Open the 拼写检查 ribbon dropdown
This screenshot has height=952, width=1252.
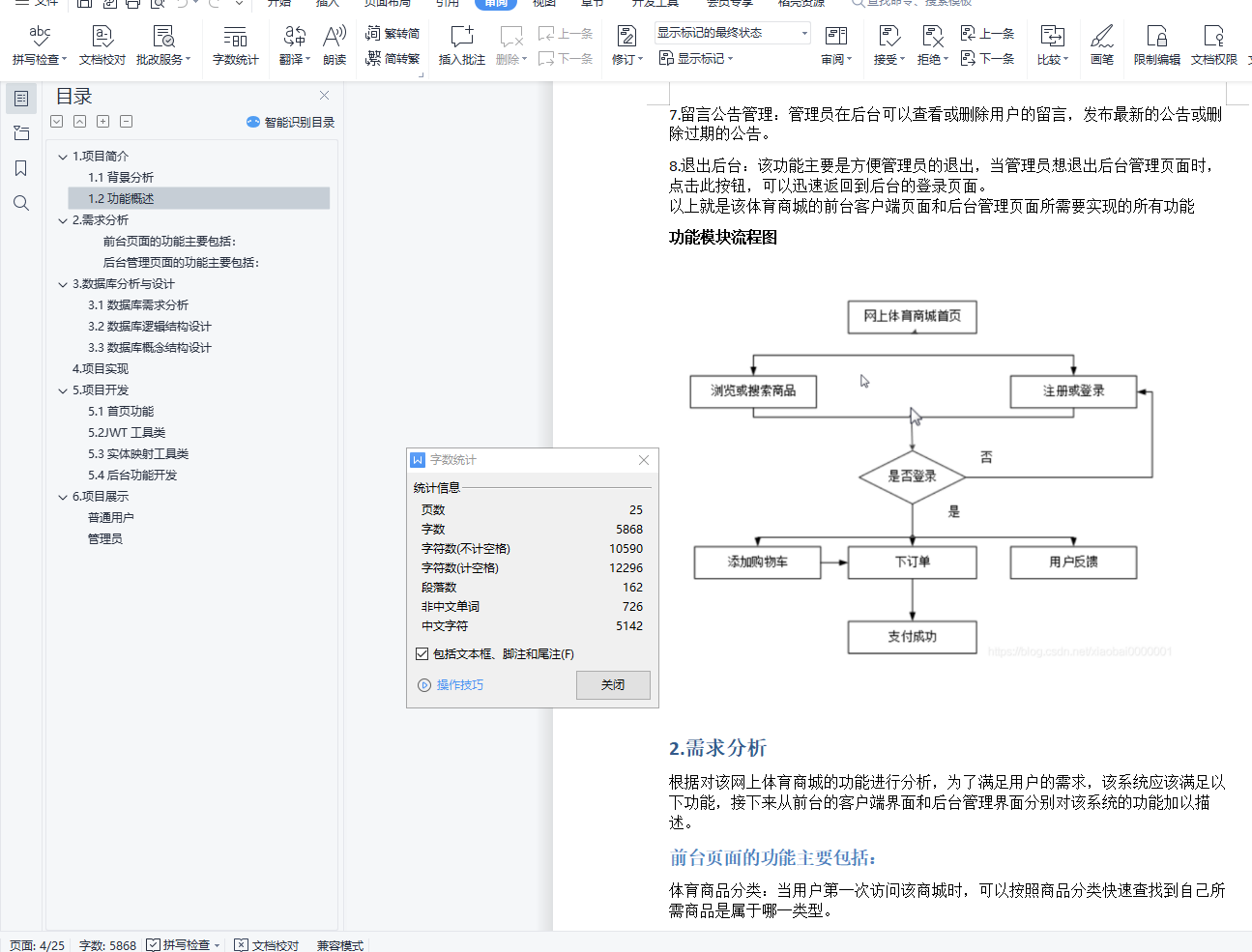[x=40, y=59]
